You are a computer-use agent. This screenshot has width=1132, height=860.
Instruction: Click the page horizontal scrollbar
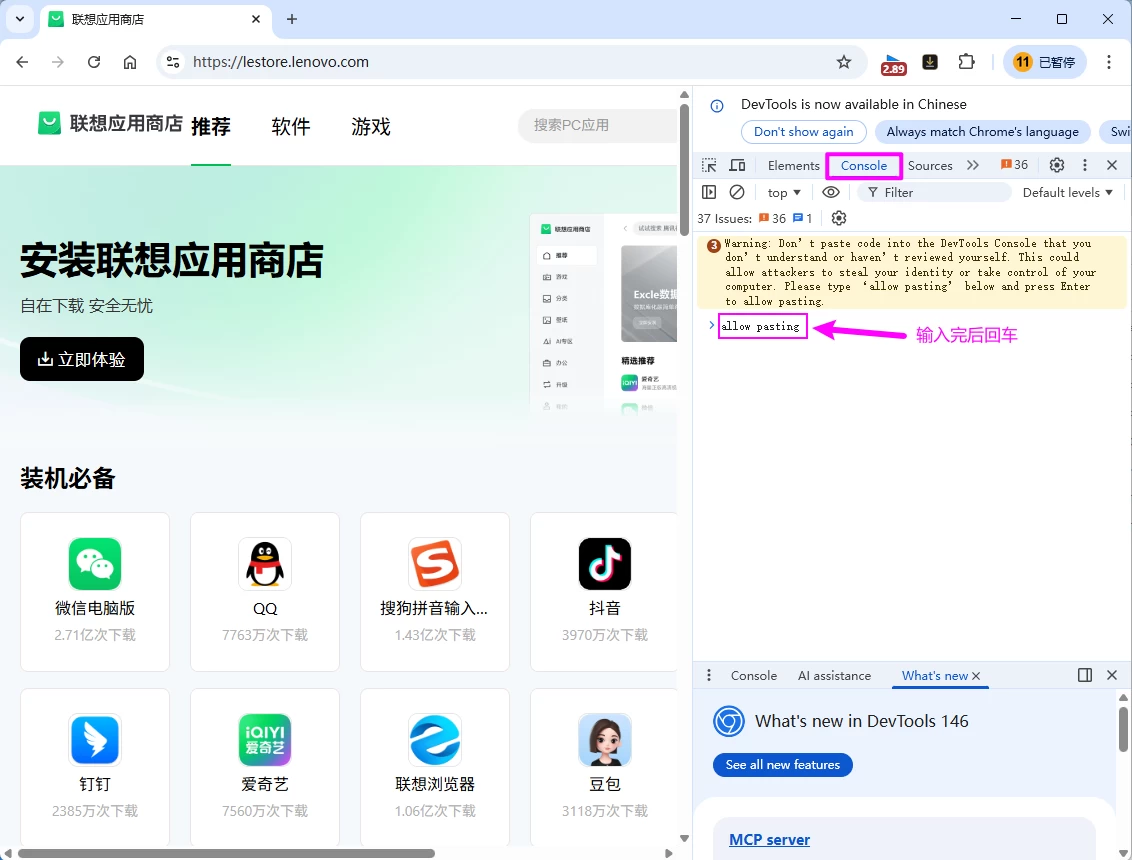point(226,854)
